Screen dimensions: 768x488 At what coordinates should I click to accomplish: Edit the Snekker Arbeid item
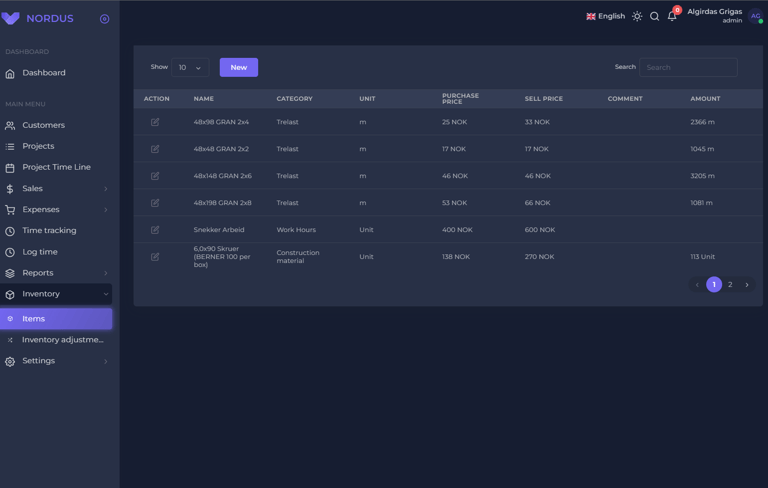click(x=155, y=230)
